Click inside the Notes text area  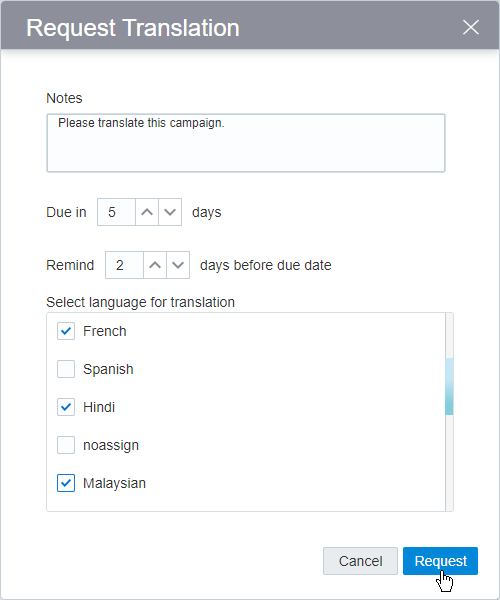[x=246, y=143]
